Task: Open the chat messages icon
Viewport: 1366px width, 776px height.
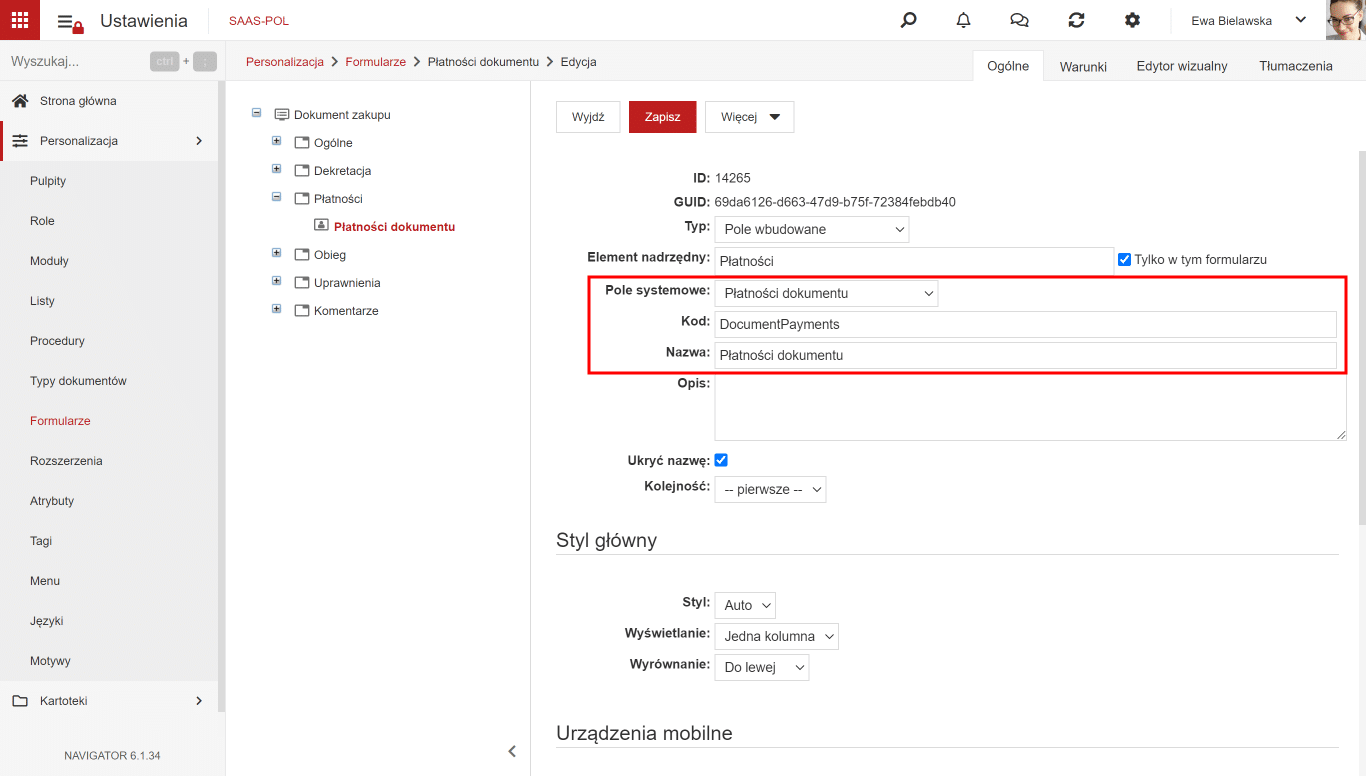Action: point(1019,20)
